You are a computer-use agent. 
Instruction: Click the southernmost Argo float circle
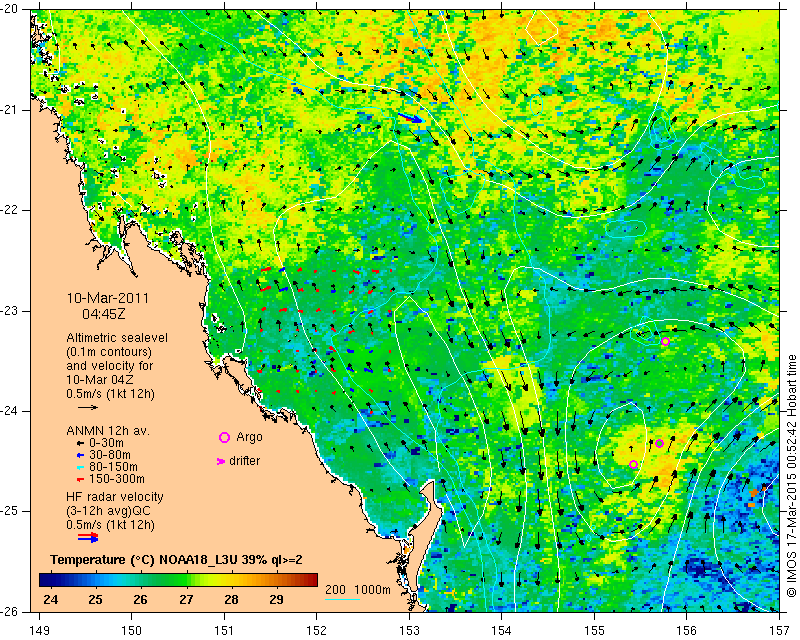click(633, 464)
